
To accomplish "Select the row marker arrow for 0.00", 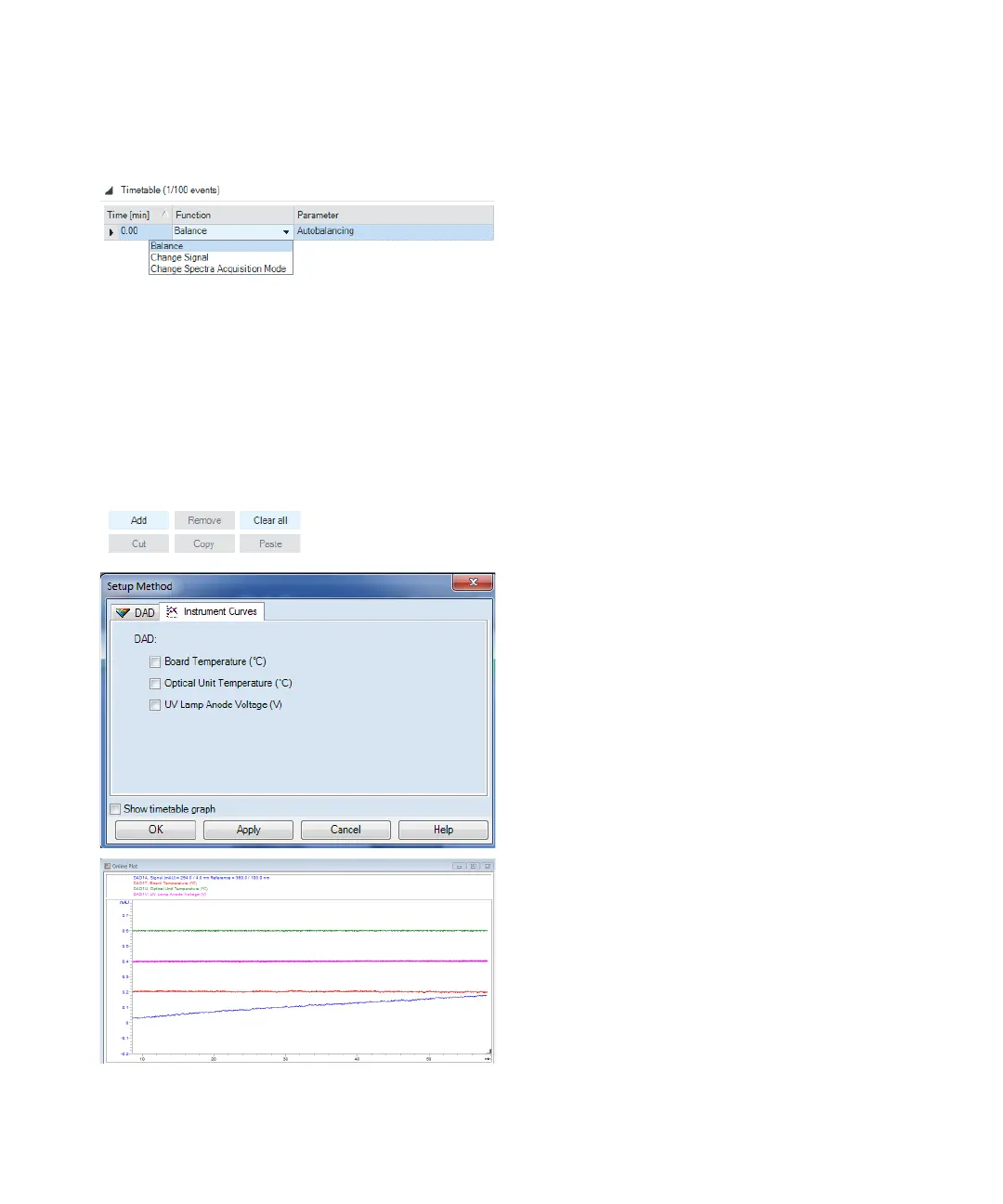I will 111,231.
